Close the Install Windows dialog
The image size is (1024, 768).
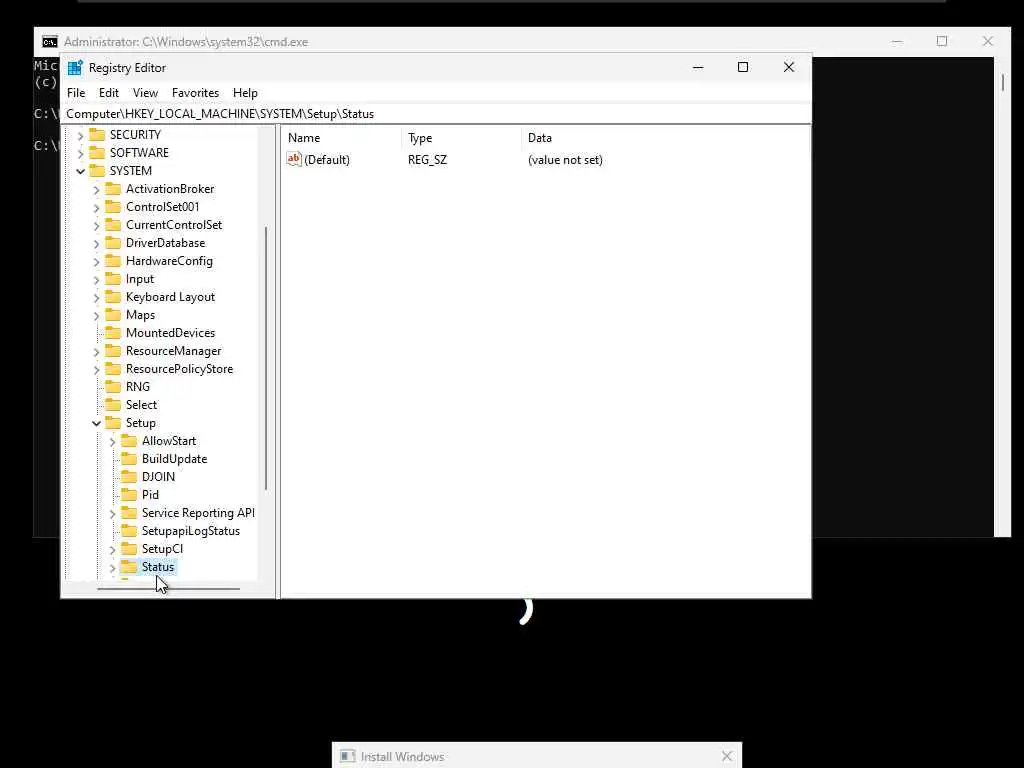[727, 756]
